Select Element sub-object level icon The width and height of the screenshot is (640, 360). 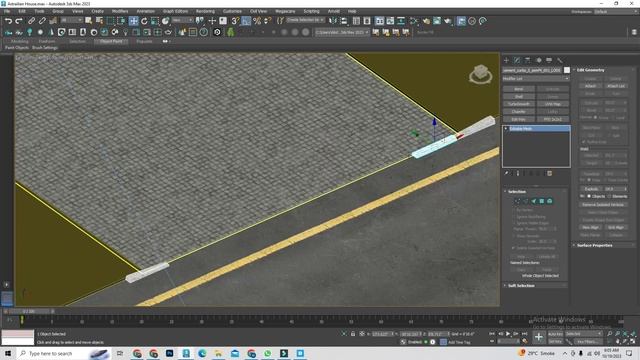coord(550,201)
